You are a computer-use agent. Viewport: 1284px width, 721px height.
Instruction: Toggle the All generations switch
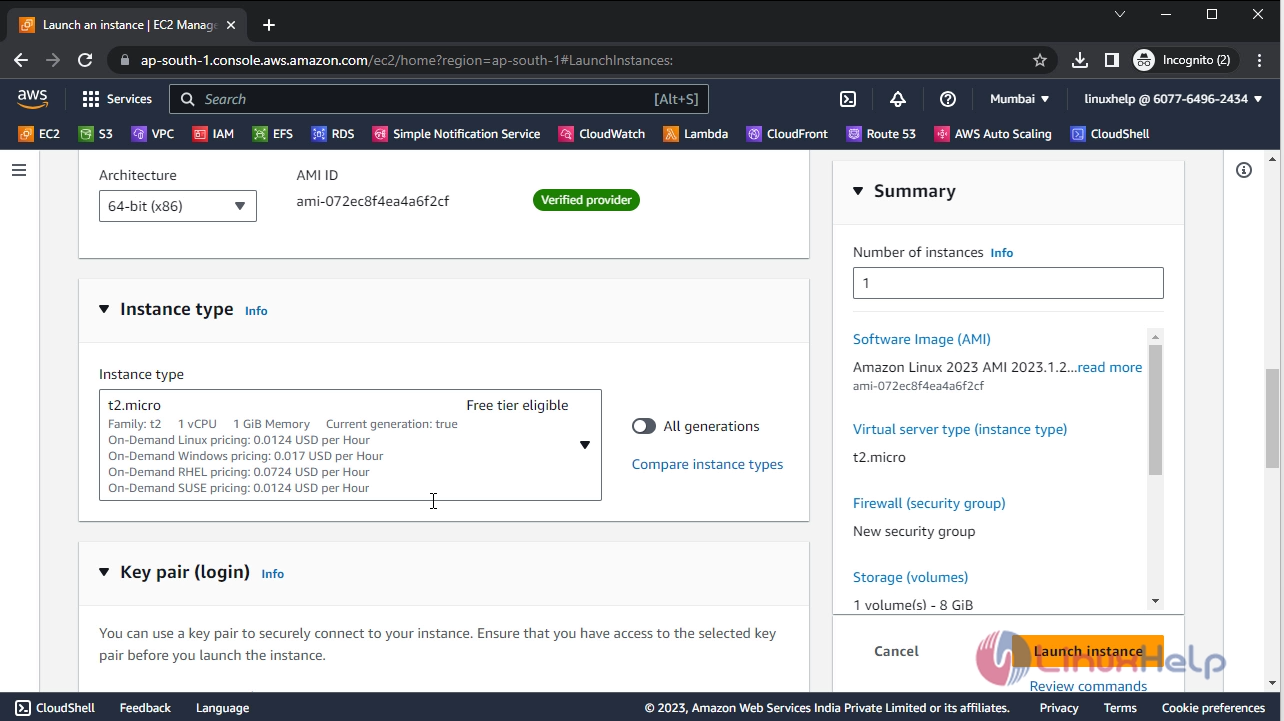644,426
